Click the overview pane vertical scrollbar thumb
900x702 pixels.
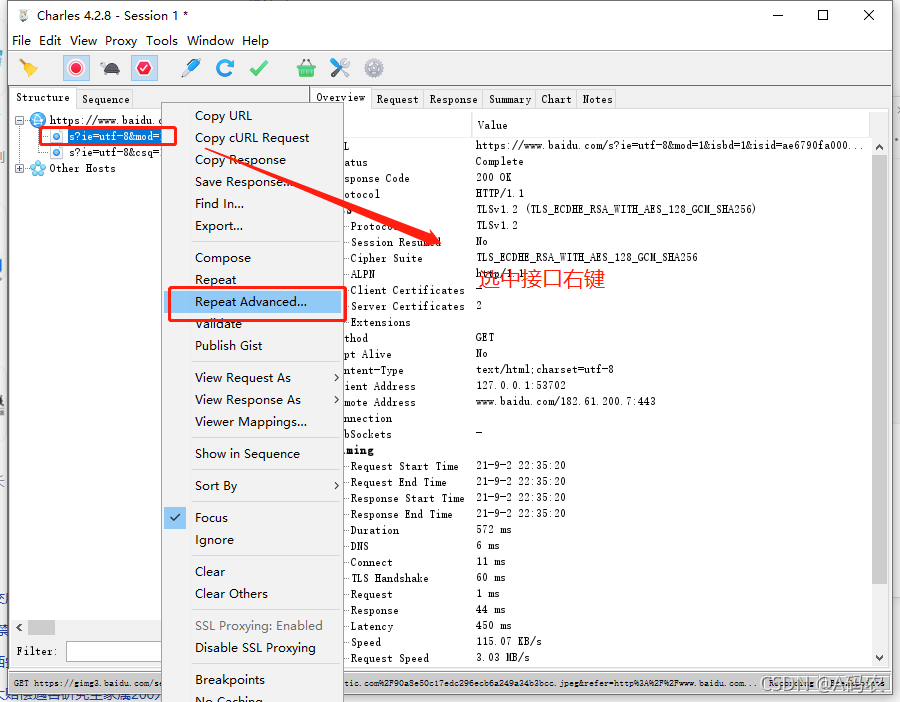coord(879,369)
